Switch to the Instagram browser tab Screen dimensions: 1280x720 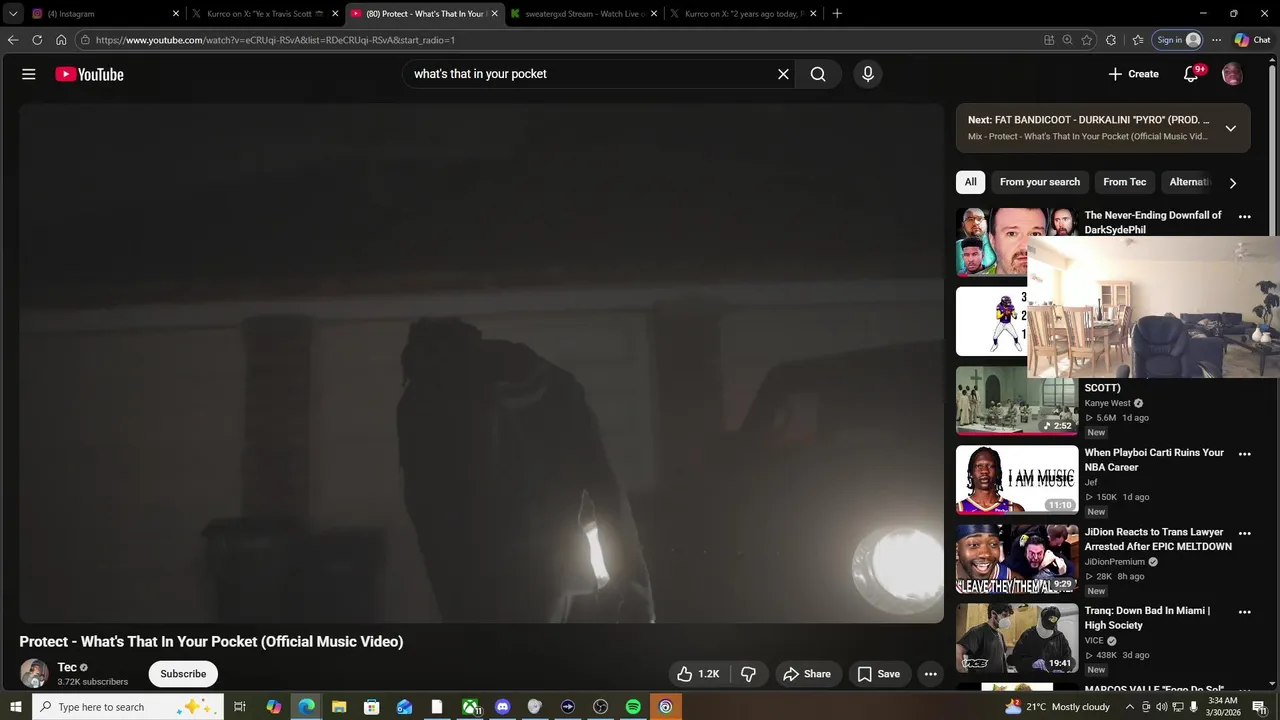pyautogui.click(x=105, y=14)
